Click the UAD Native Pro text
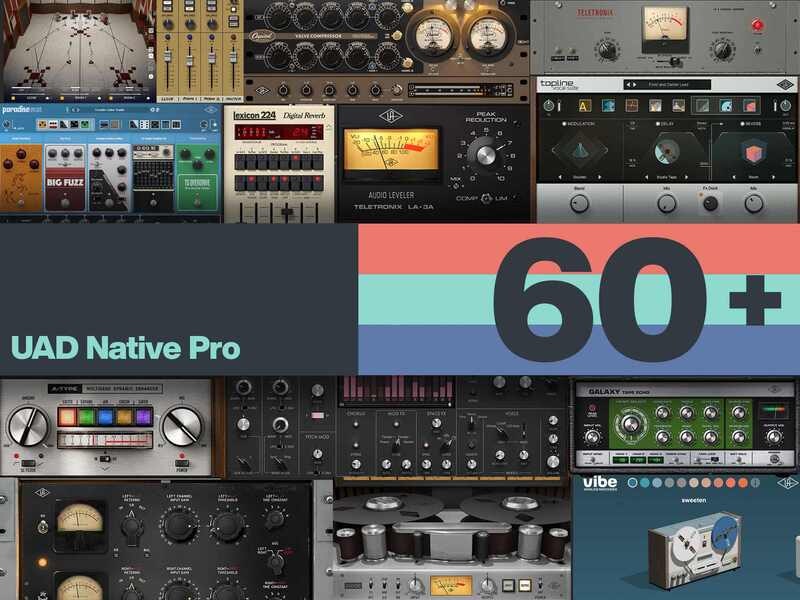 126,348
